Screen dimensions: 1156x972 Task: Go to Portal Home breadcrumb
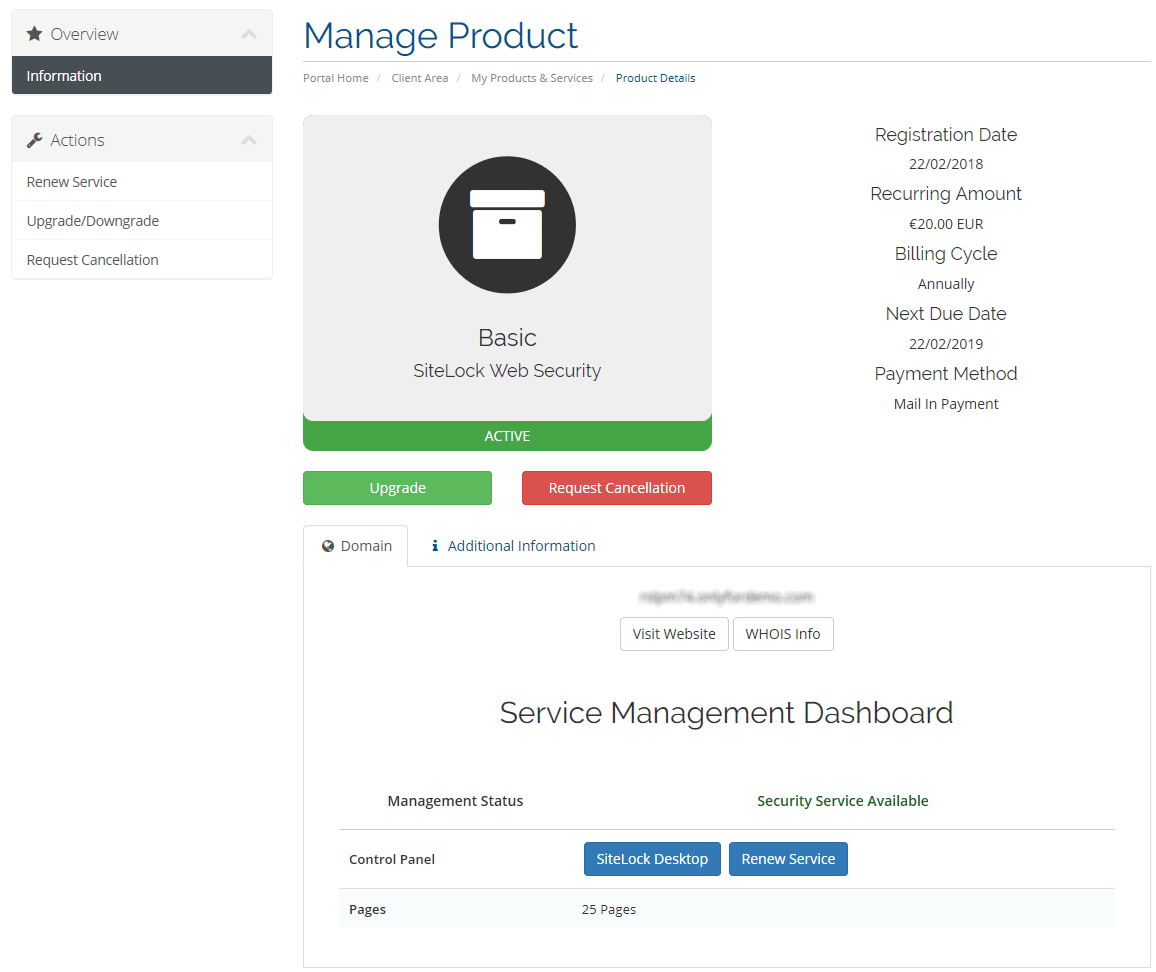335,78
